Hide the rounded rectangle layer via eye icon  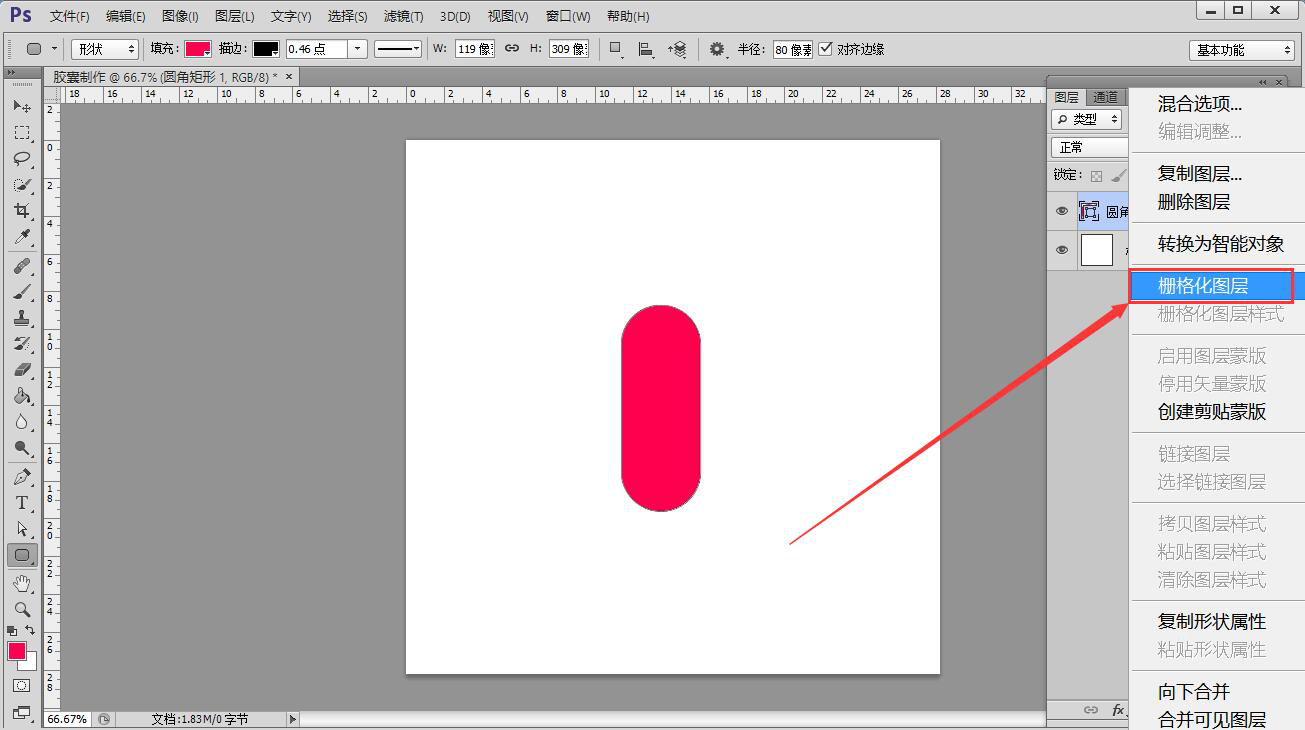coord(1062,211)
